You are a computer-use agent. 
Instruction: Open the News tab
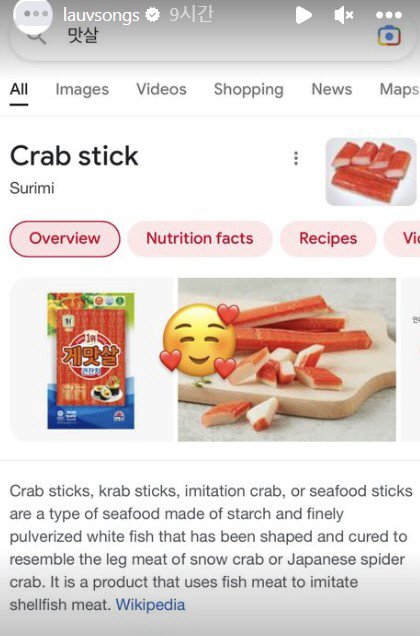(x=332, y=89)
